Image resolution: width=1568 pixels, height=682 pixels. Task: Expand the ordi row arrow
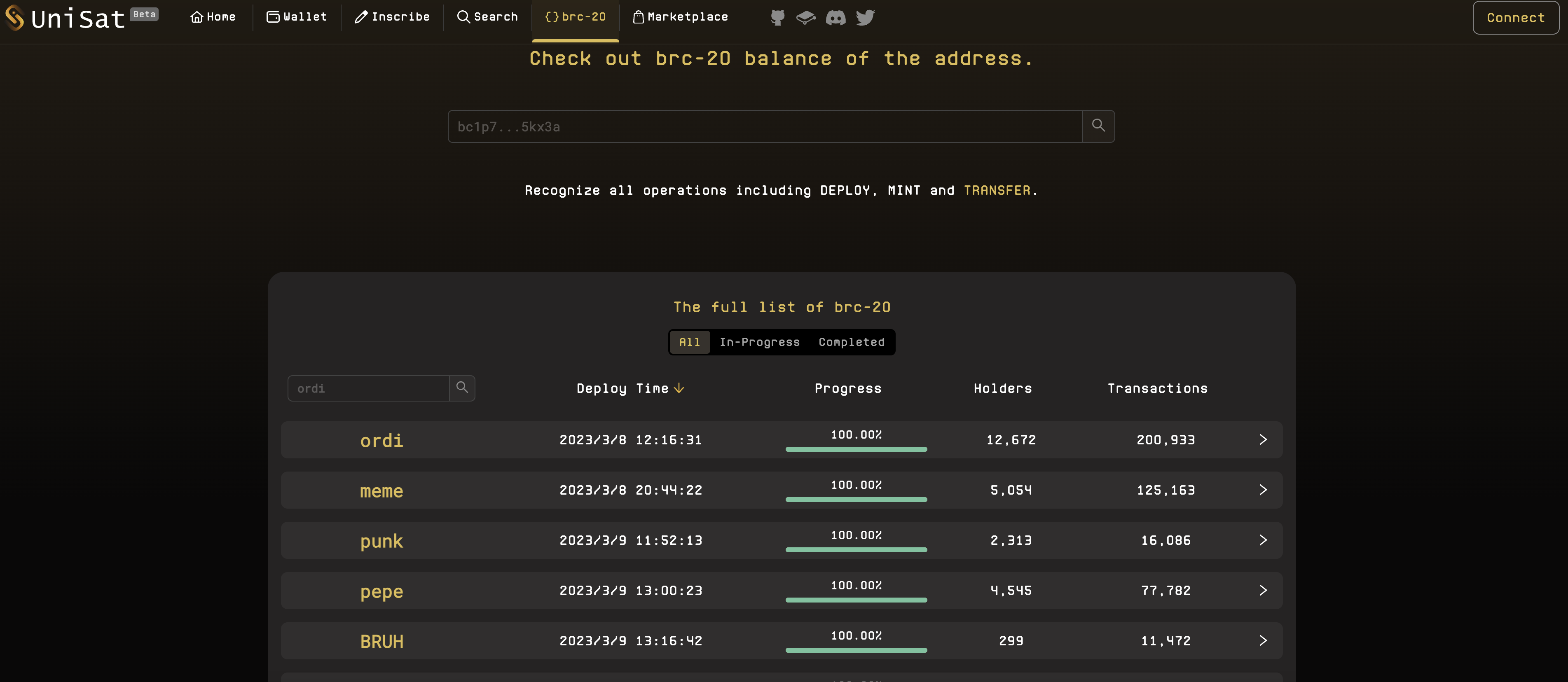click(1263, 439)
